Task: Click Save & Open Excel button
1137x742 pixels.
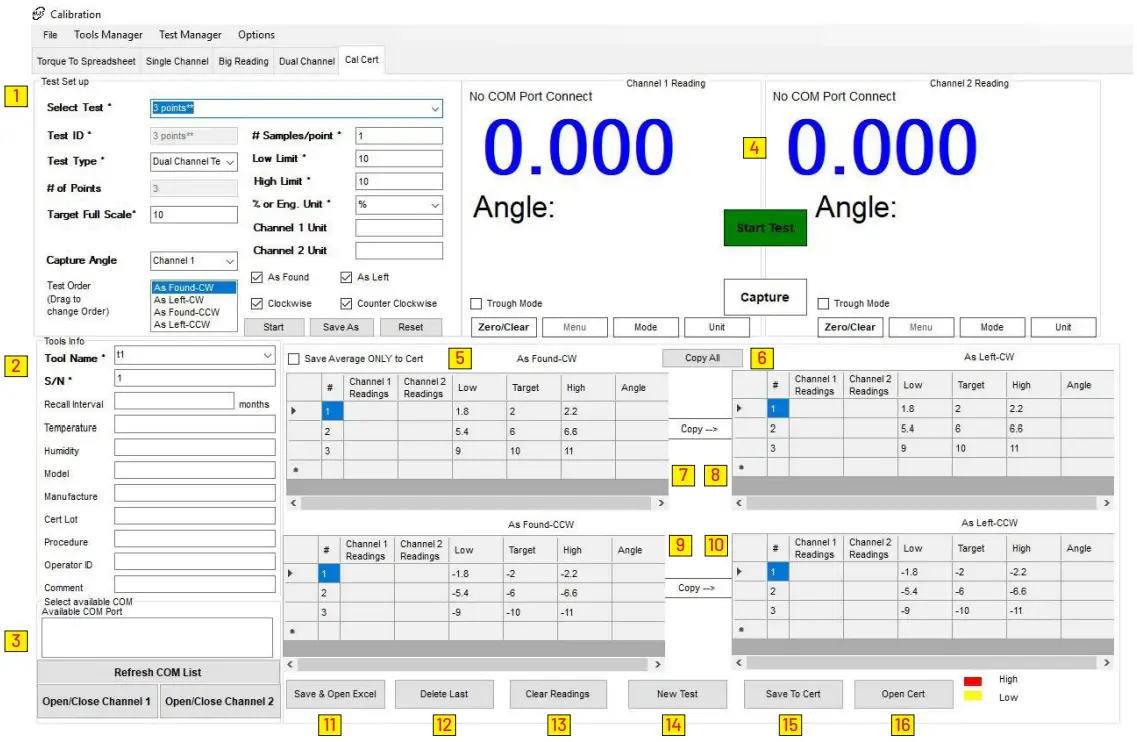Action: 335,694
